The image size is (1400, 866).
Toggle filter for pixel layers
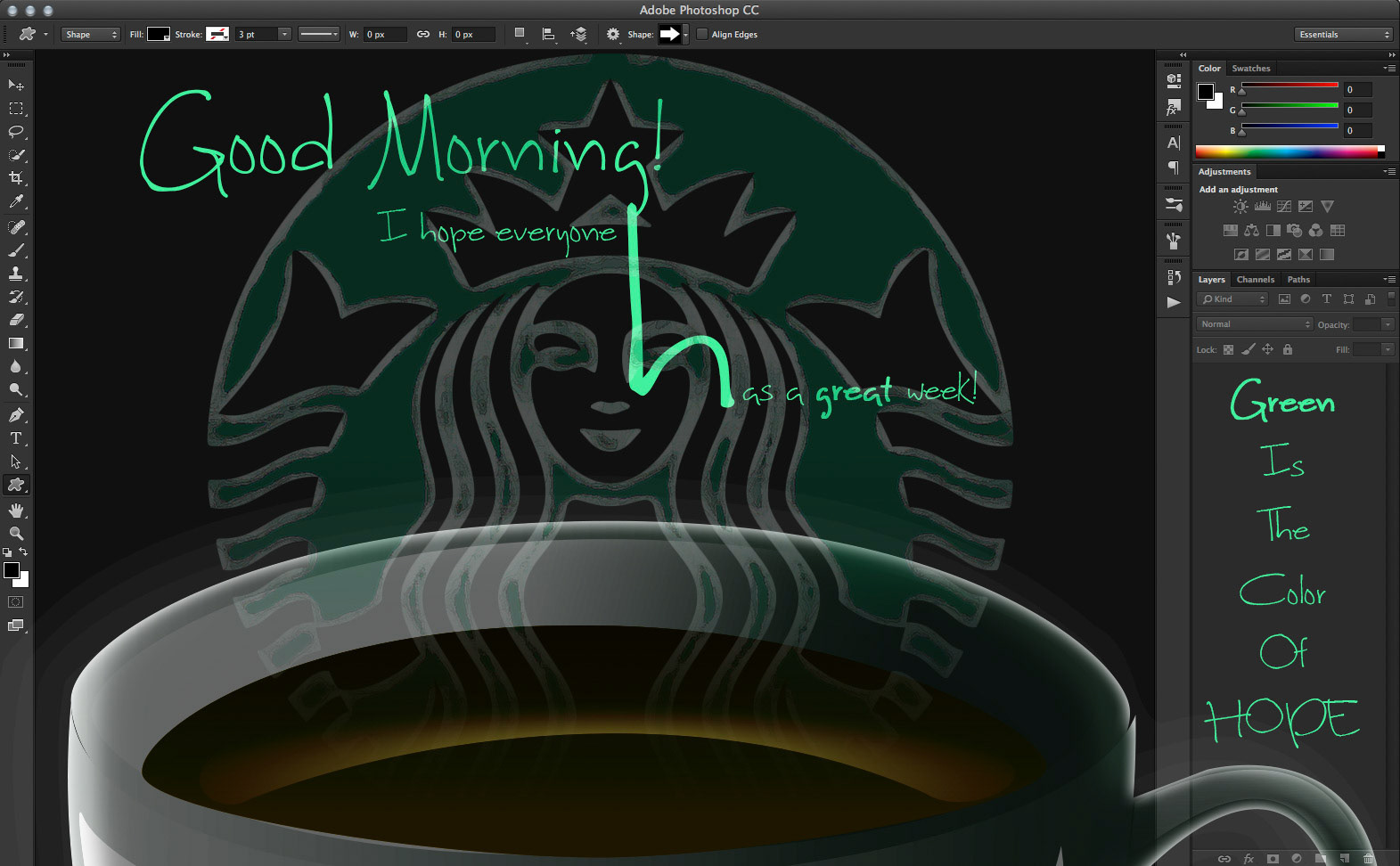pos(1284,299)
